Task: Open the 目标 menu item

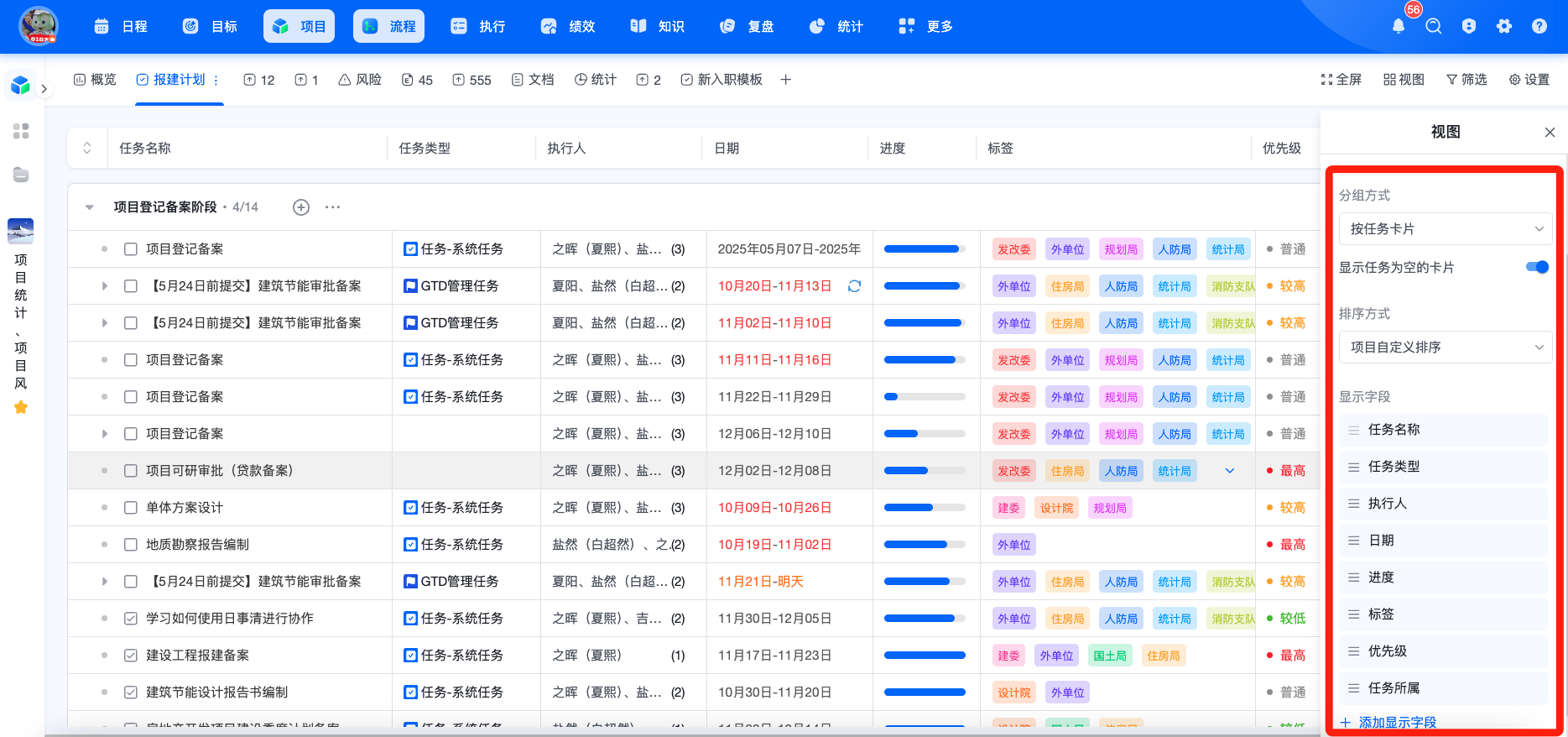Action: click(211, 26)
